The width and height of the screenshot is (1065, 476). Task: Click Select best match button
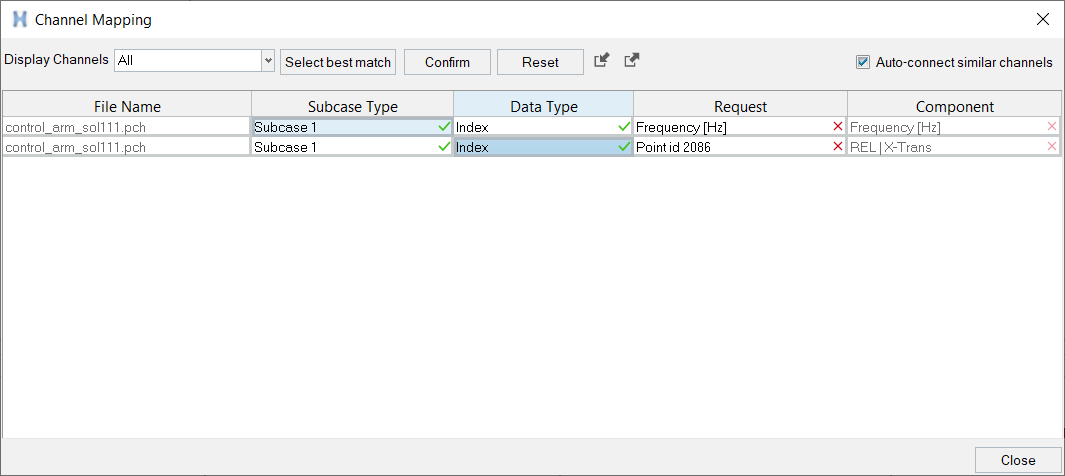click(x=338, y=62)
